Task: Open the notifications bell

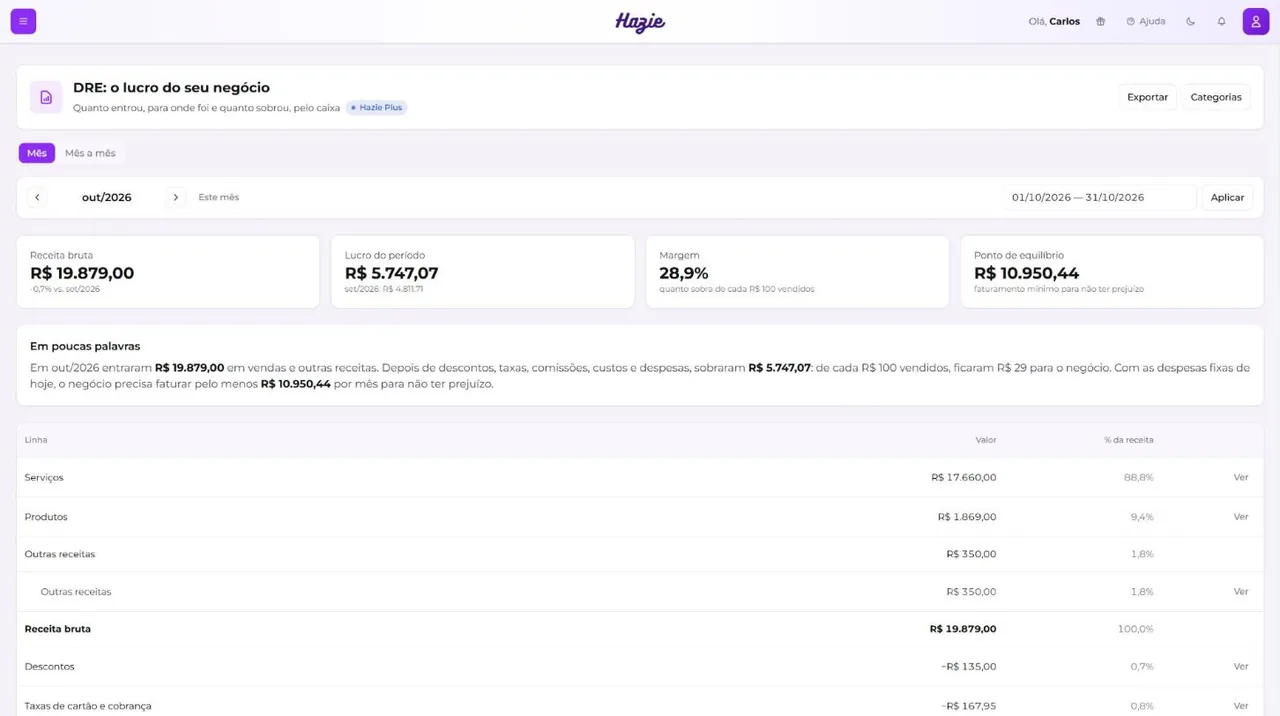Action: coord(1221,21)
